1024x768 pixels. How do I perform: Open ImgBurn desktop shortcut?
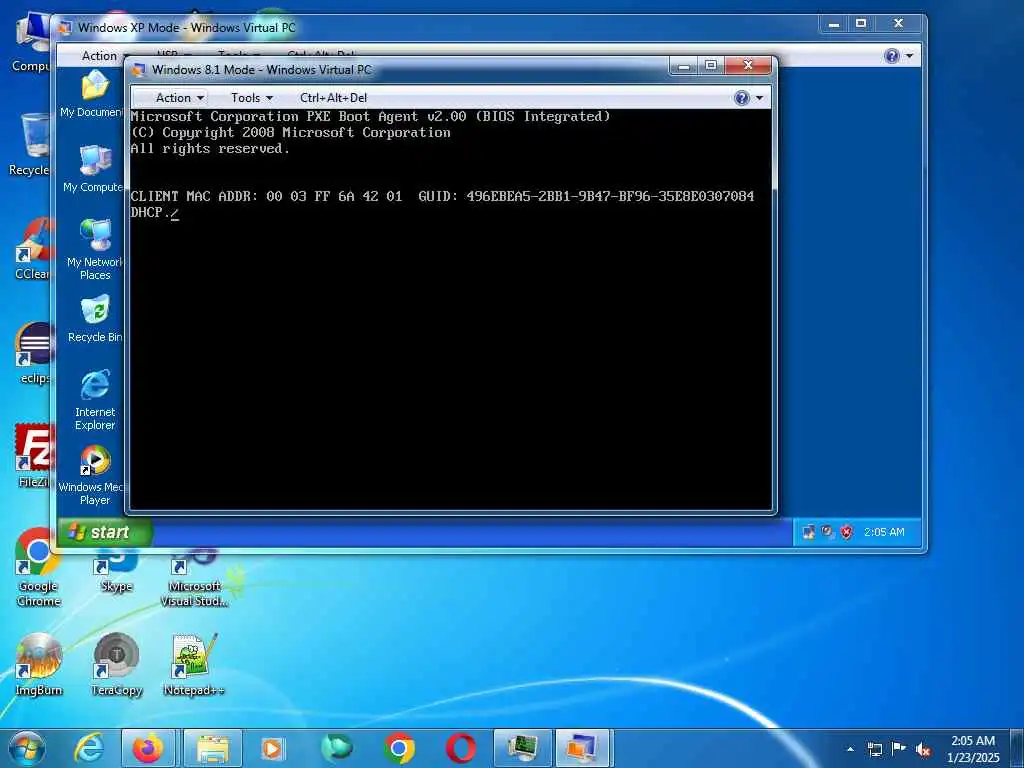[x=39, y=664]
